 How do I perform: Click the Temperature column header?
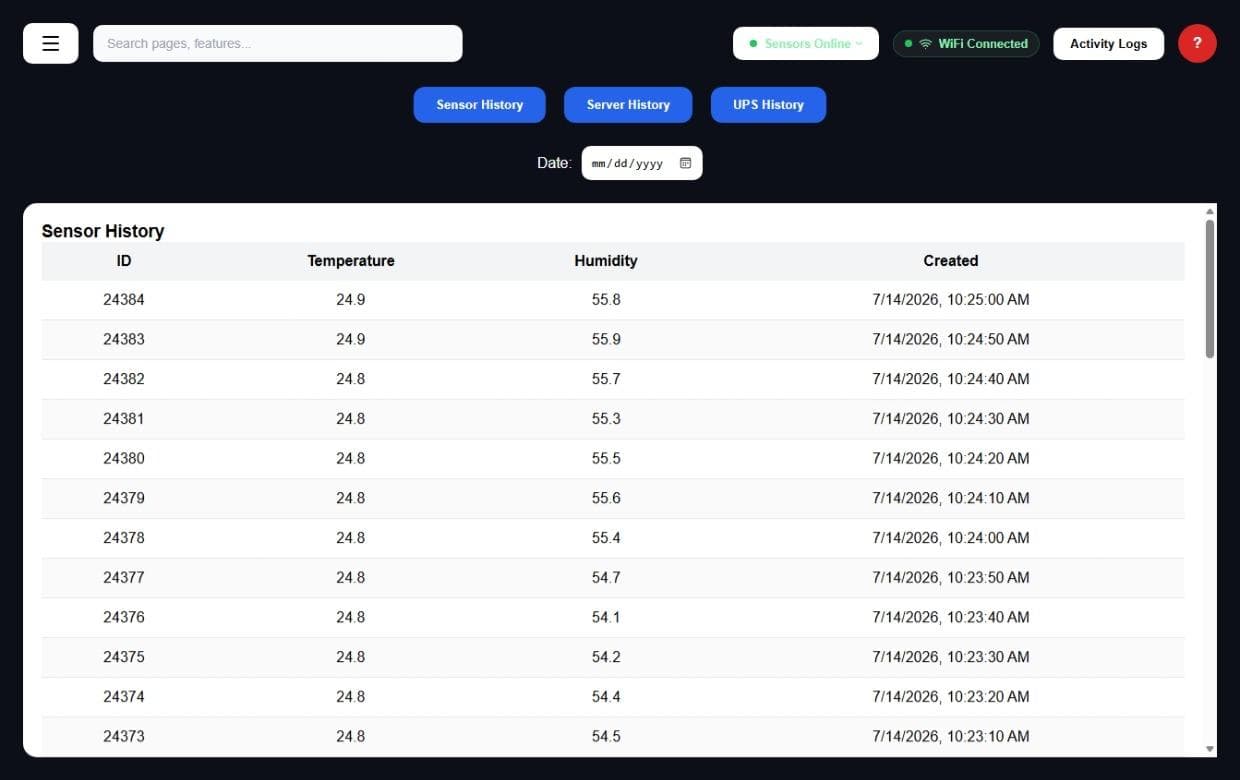(x=351, y=261)
